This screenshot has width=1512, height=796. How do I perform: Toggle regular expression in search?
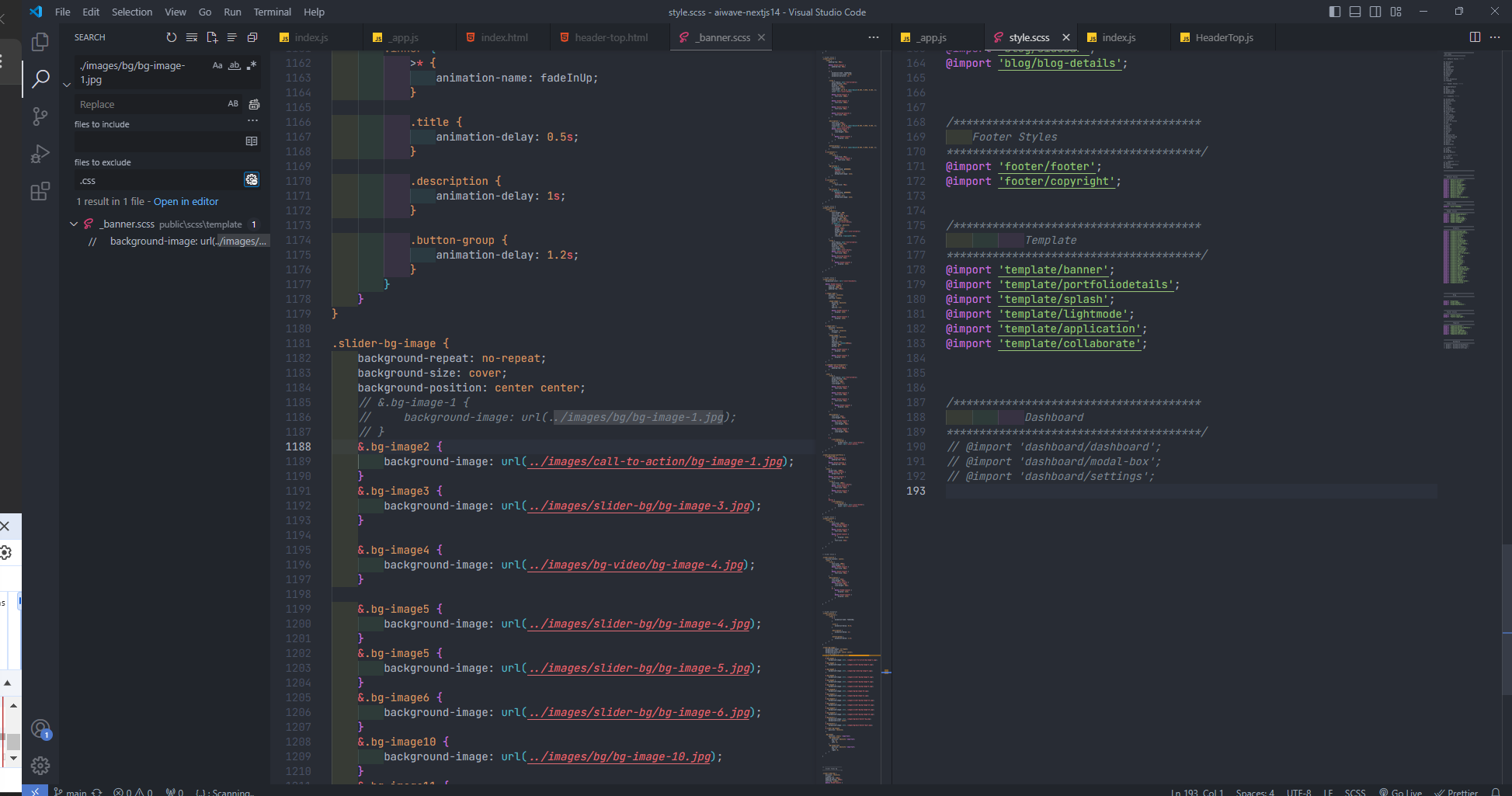(252, 66)
